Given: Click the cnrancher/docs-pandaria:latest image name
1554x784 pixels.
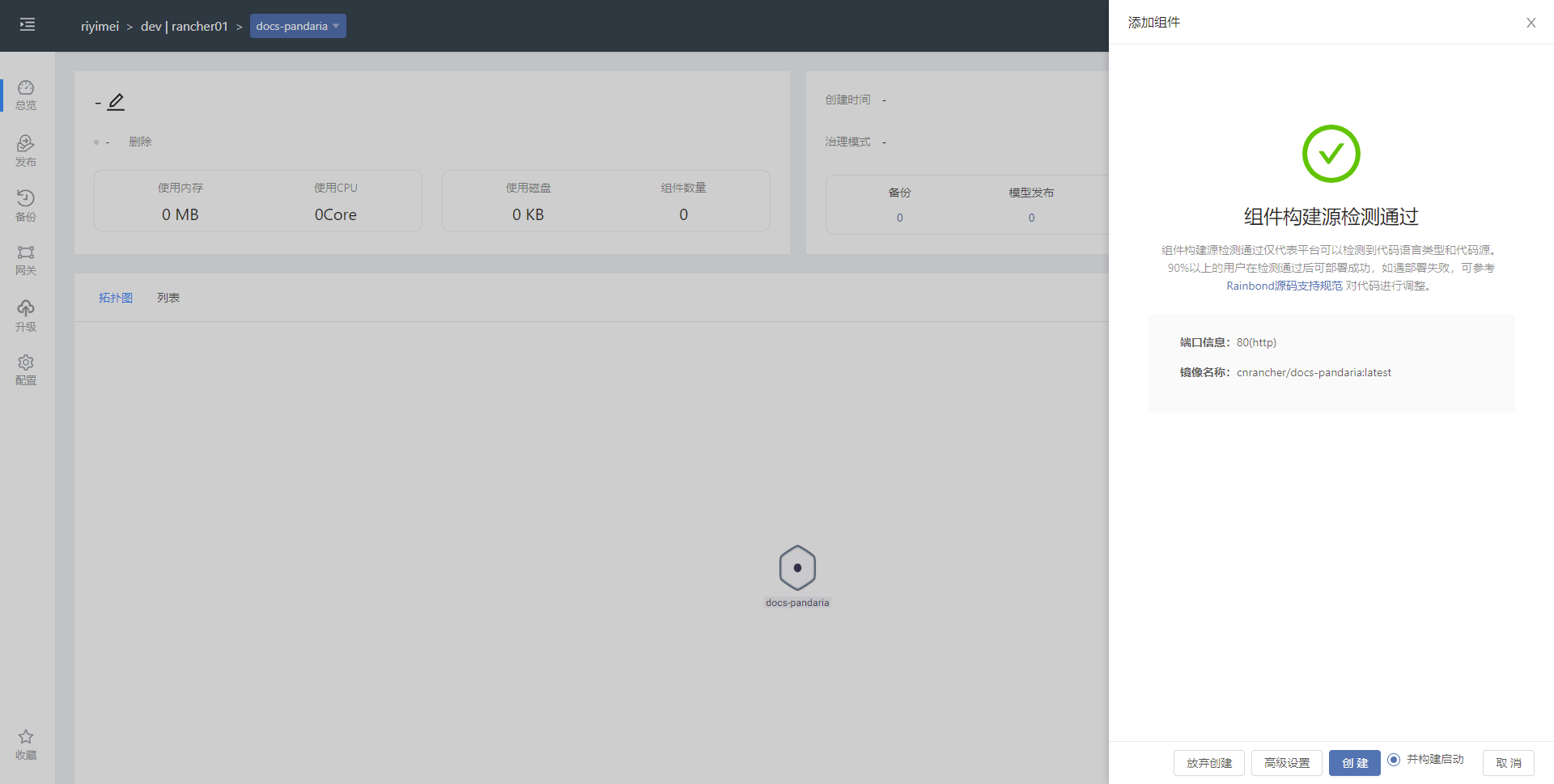Looking at the screenshot, I should 1314,372.
